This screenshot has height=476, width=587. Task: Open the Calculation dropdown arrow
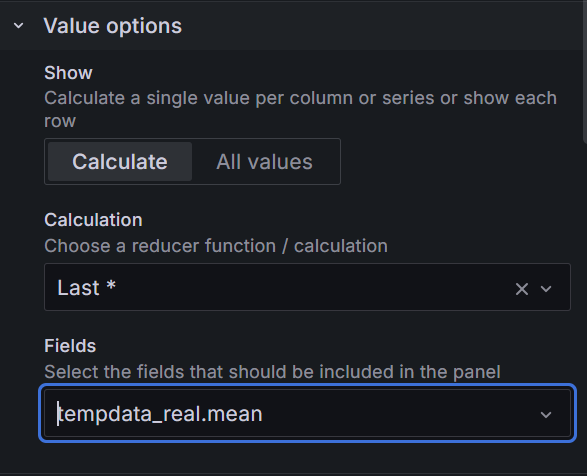coord(546,289)
